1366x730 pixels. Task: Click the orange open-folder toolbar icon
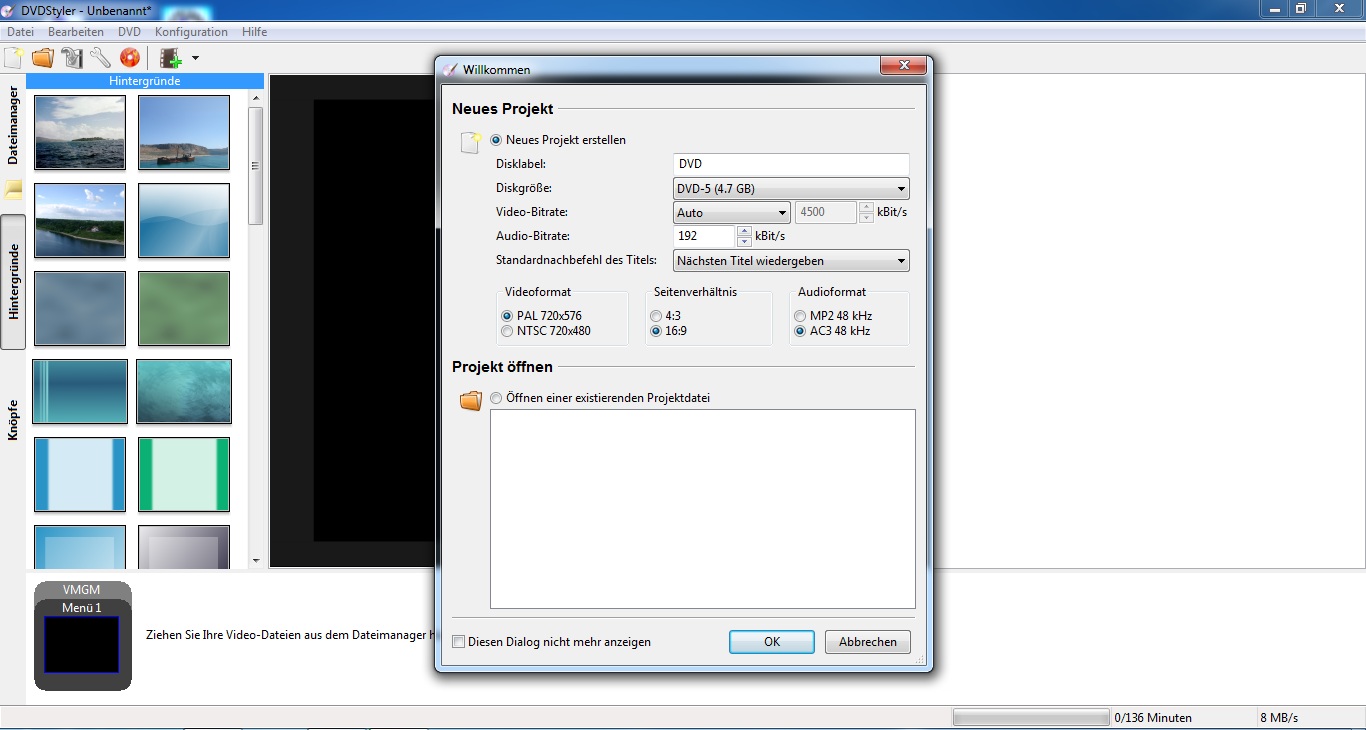(x=43, y=58)
